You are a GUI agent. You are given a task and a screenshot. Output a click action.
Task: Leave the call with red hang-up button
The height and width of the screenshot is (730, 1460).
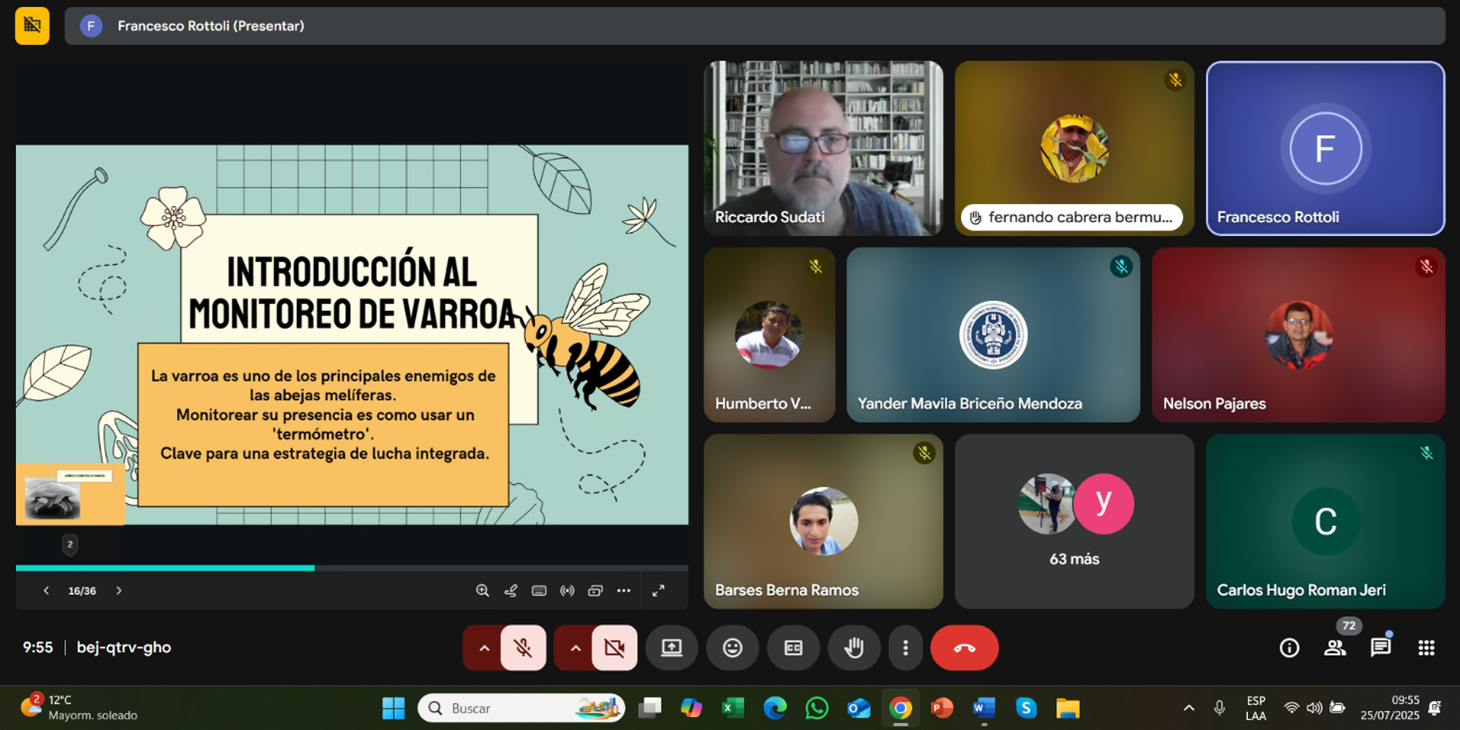point(964,648)
